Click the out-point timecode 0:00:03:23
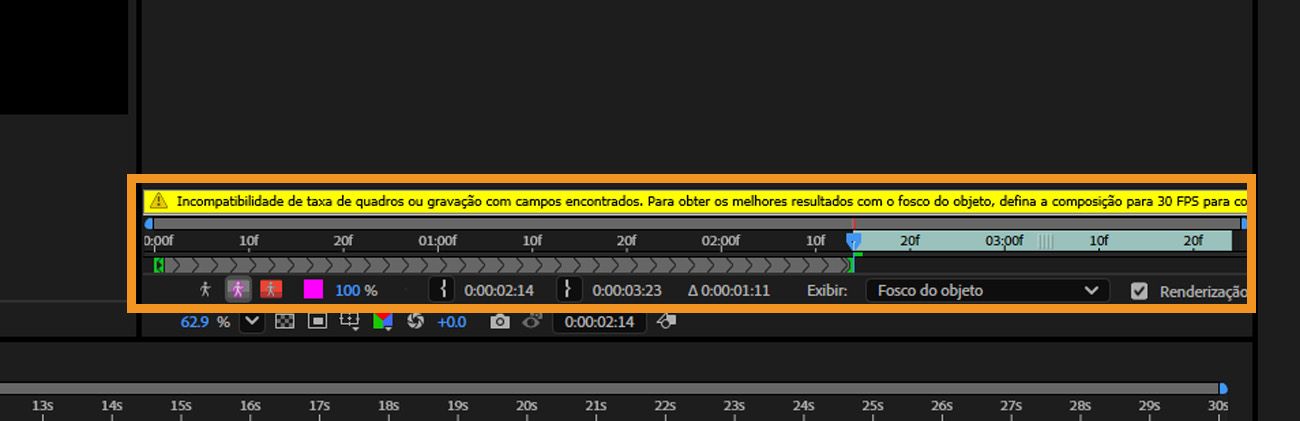The width and height of the screenshot is (1300, 421). click(x=627, y=291)
